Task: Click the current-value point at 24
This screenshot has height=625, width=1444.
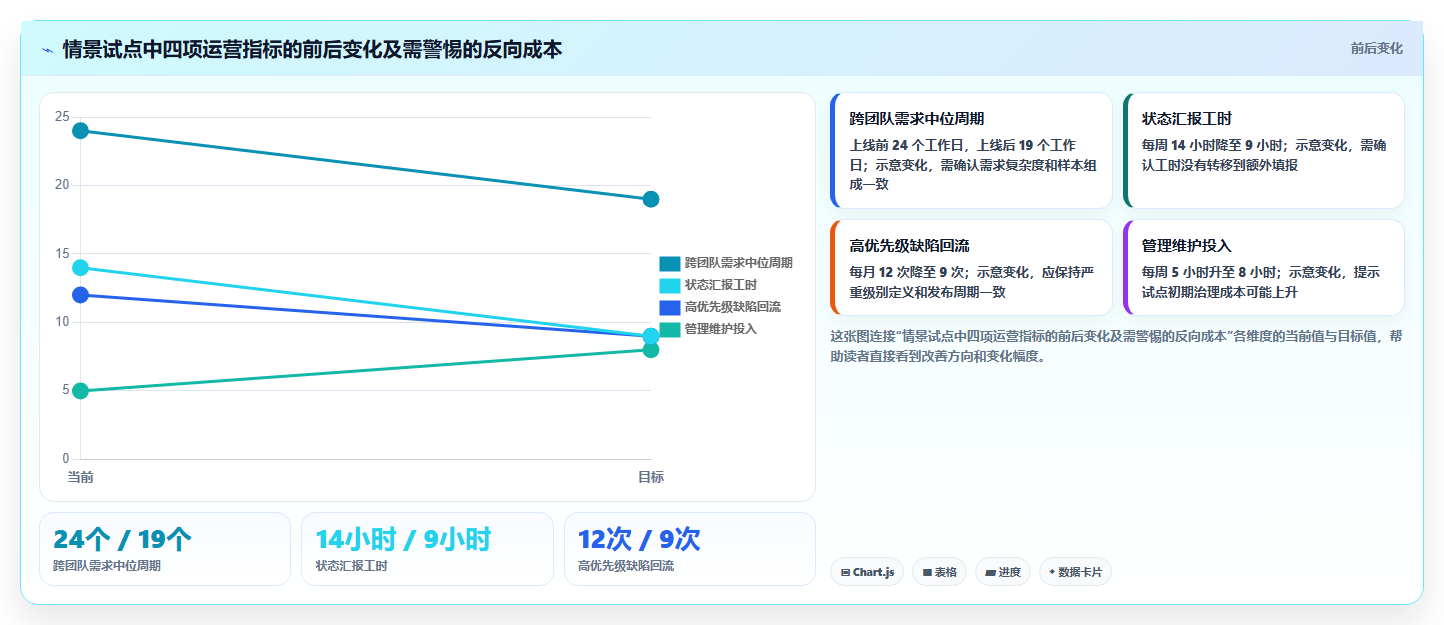Action: 81,131
